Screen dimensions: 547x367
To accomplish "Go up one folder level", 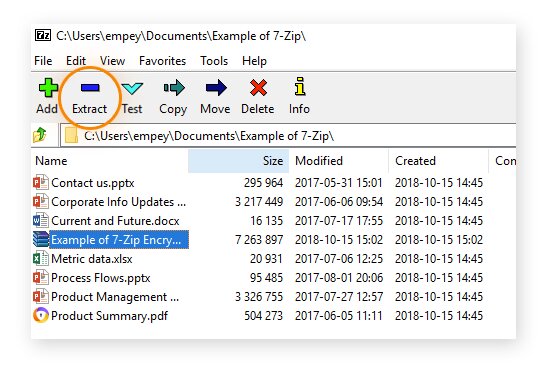I will pyautogui.click(x=40, y=135).
